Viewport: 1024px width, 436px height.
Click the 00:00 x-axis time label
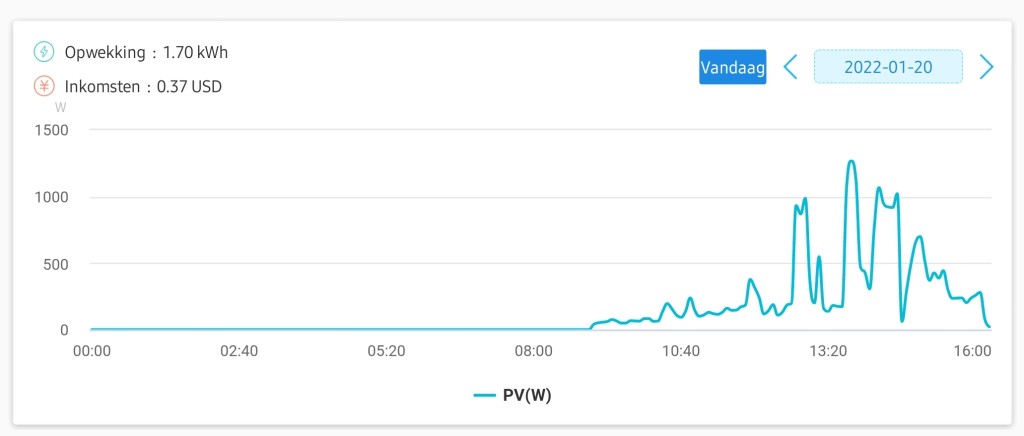coord(92,351)
